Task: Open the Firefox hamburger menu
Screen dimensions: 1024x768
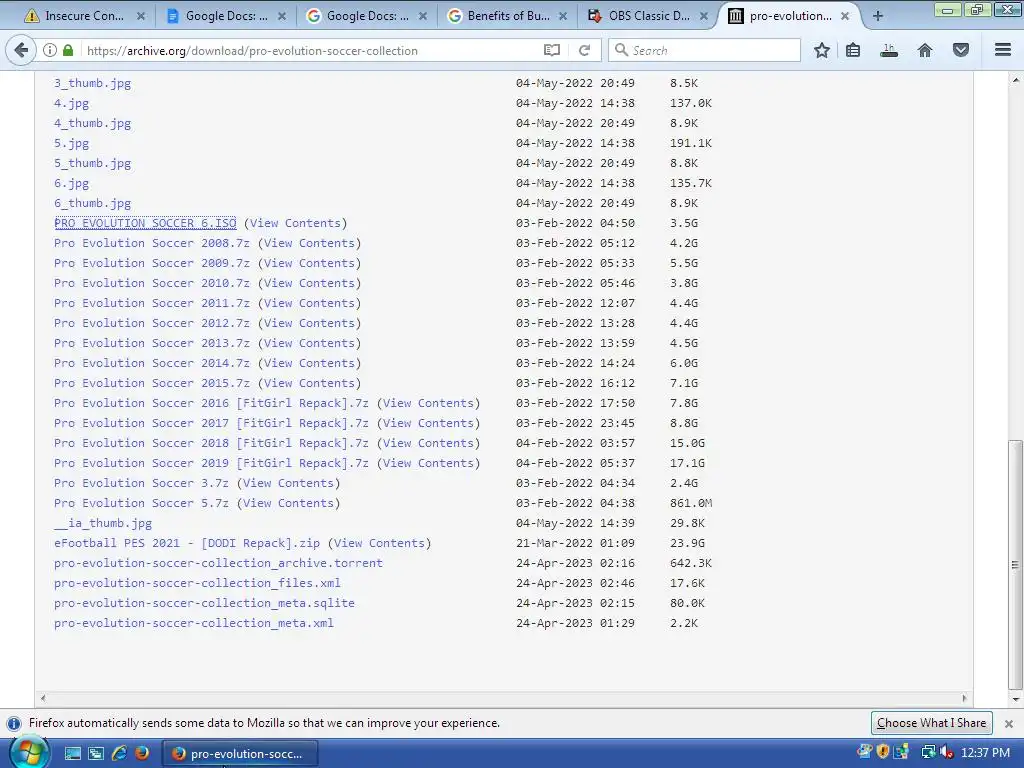Action: tap(1003, 50)
